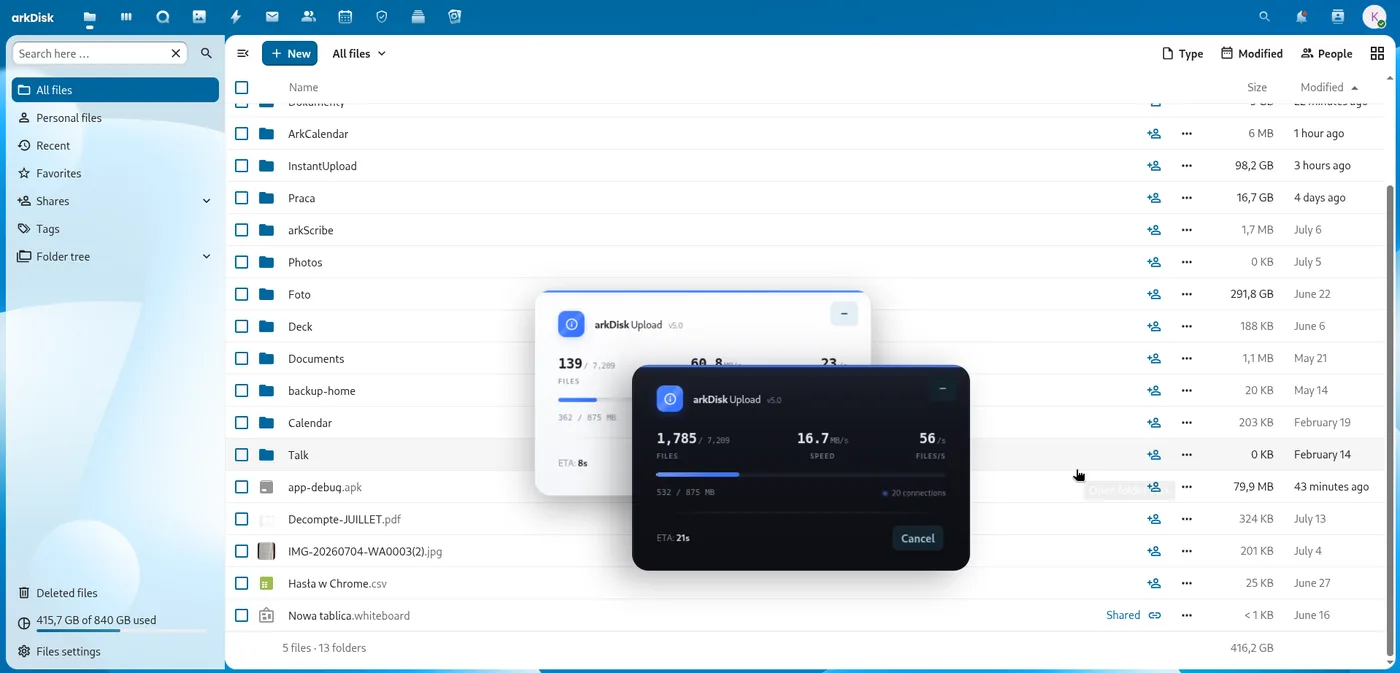This screenshot has width=1400, height=673.
Task: Open Deleted files in sidebar
Action: (x=115, y=593)
